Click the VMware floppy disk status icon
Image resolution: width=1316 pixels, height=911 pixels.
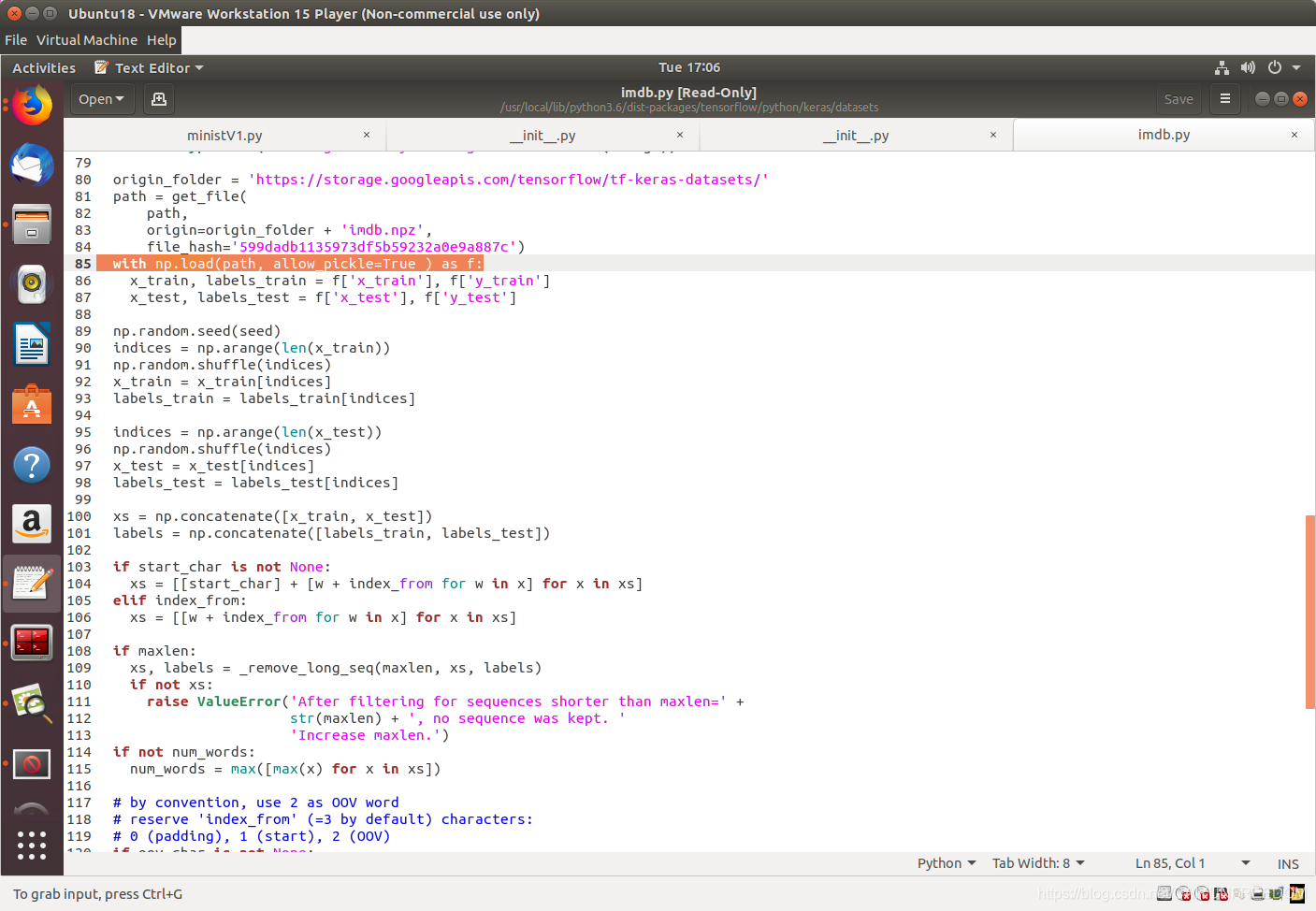1221,894
